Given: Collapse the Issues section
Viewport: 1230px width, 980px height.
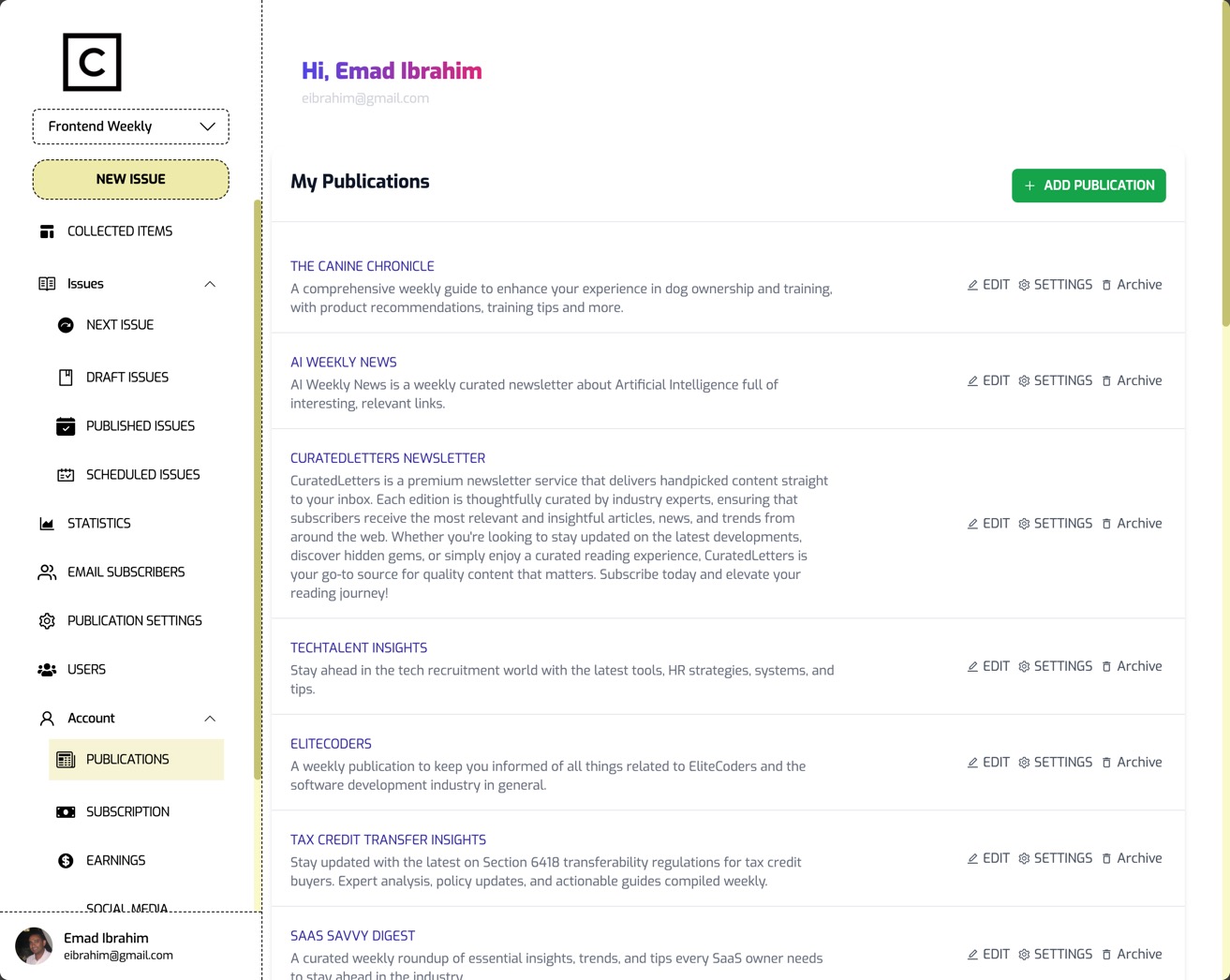Looking at the screenshot, I should pyautogui.click(x=210, y=283).
